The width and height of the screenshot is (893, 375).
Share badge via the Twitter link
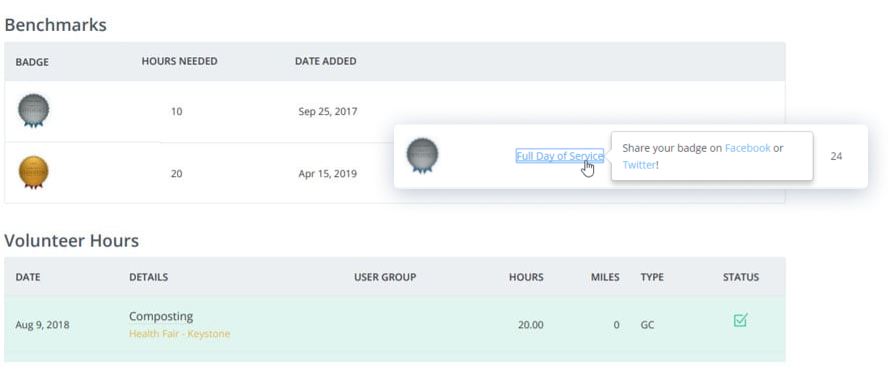click(639, 165)
